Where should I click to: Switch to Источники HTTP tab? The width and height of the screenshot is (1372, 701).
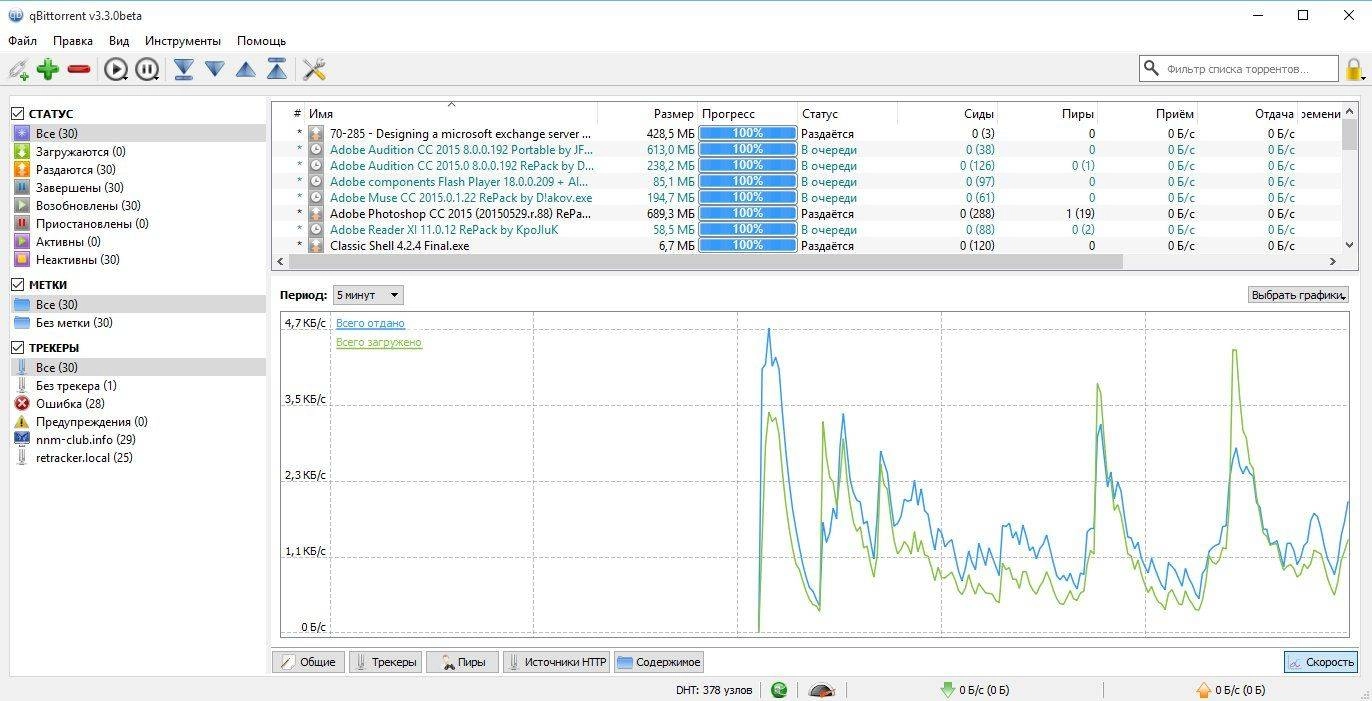tap(556, 662)
